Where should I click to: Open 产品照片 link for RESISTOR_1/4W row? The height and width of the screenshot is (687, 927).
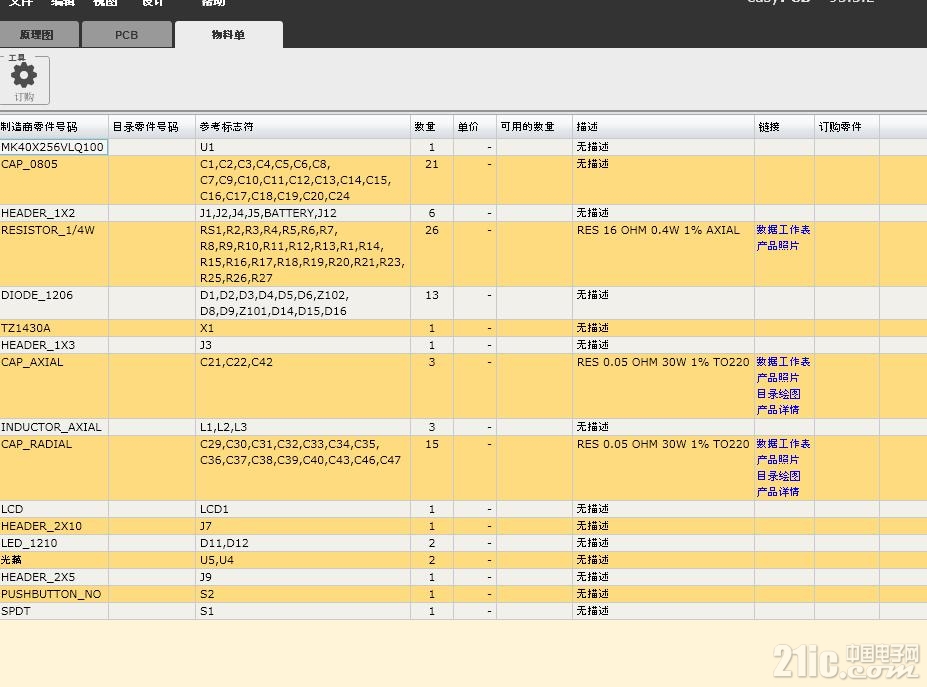click(x=778, y=246)
